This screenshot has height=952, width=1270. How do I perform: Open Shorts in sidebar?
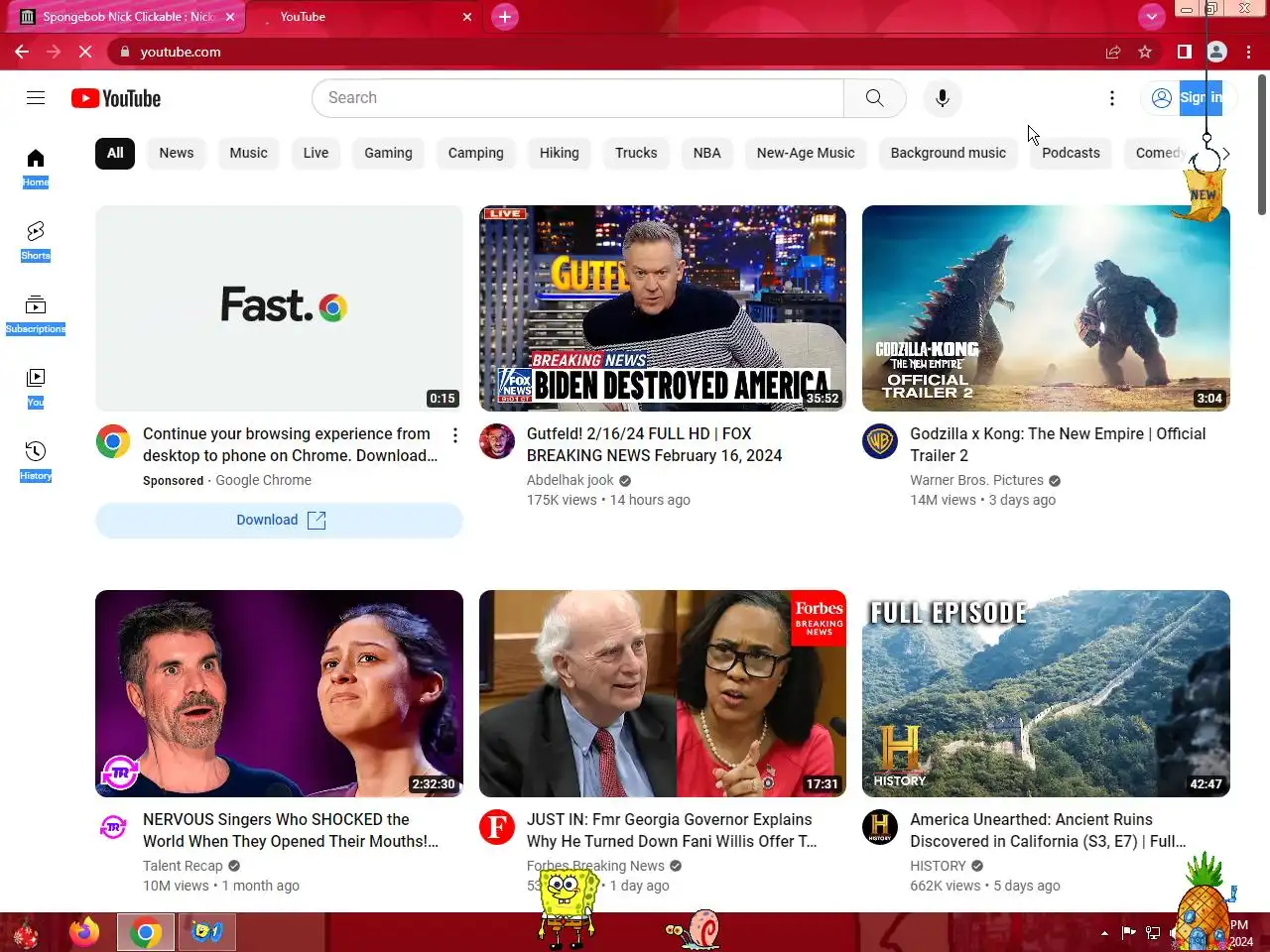(36, 241)
